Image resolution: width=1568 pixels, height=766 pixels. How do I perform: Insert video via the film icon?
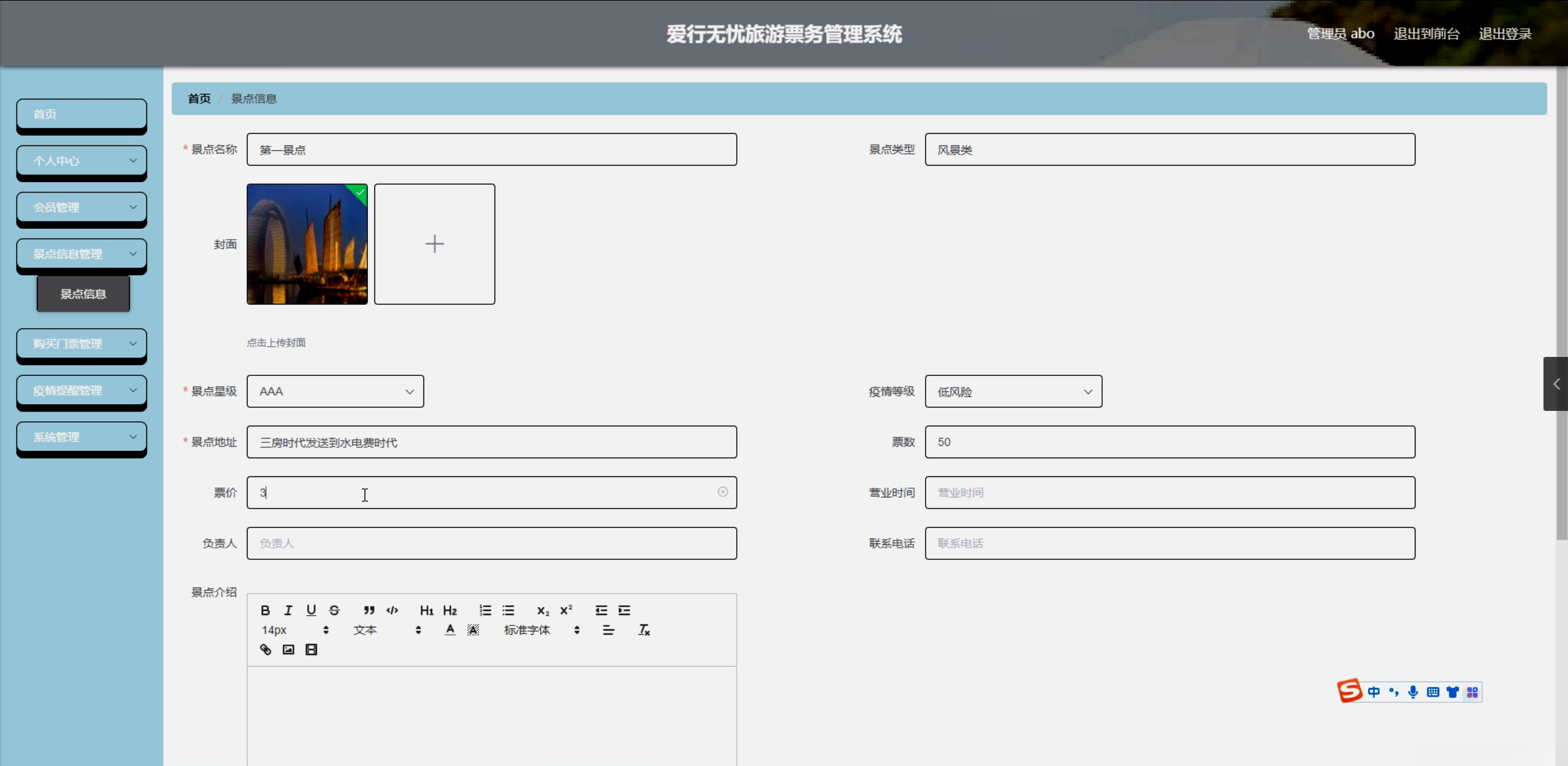(311, 649)
